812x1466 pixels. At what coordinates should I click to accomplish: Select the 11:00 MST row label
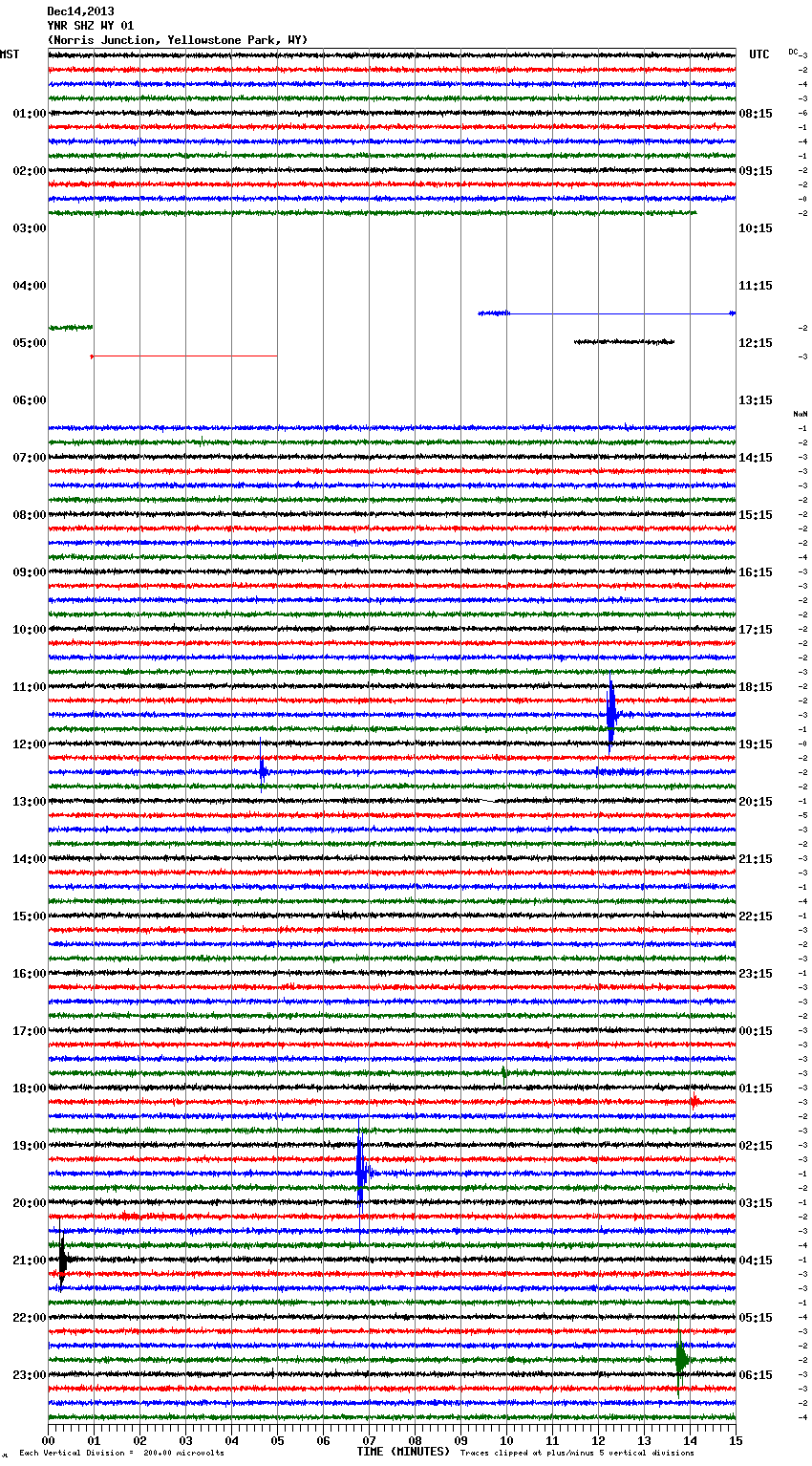point(29,687)
